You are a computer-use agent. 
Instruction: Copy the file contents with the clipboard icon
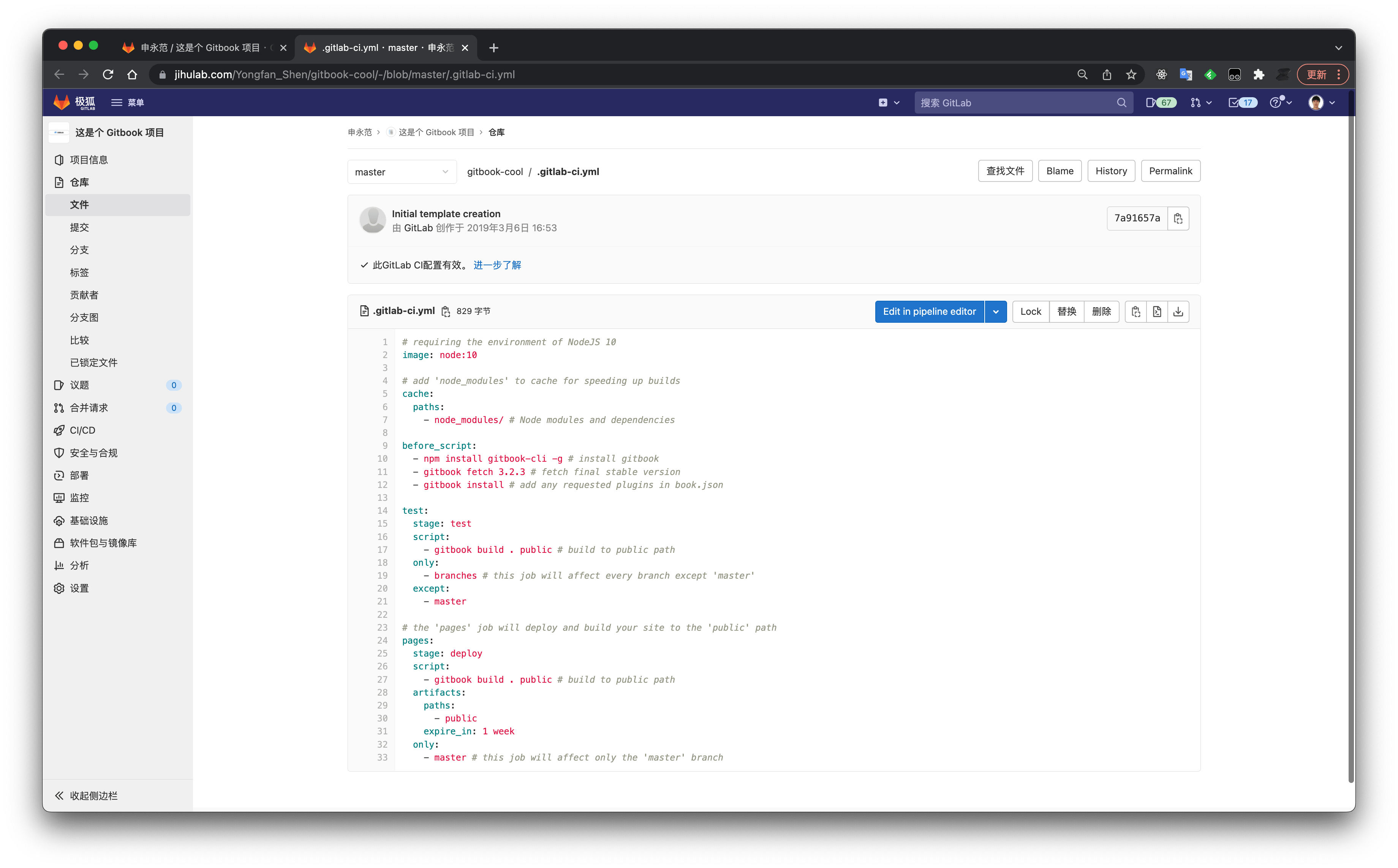(1136, 311)
